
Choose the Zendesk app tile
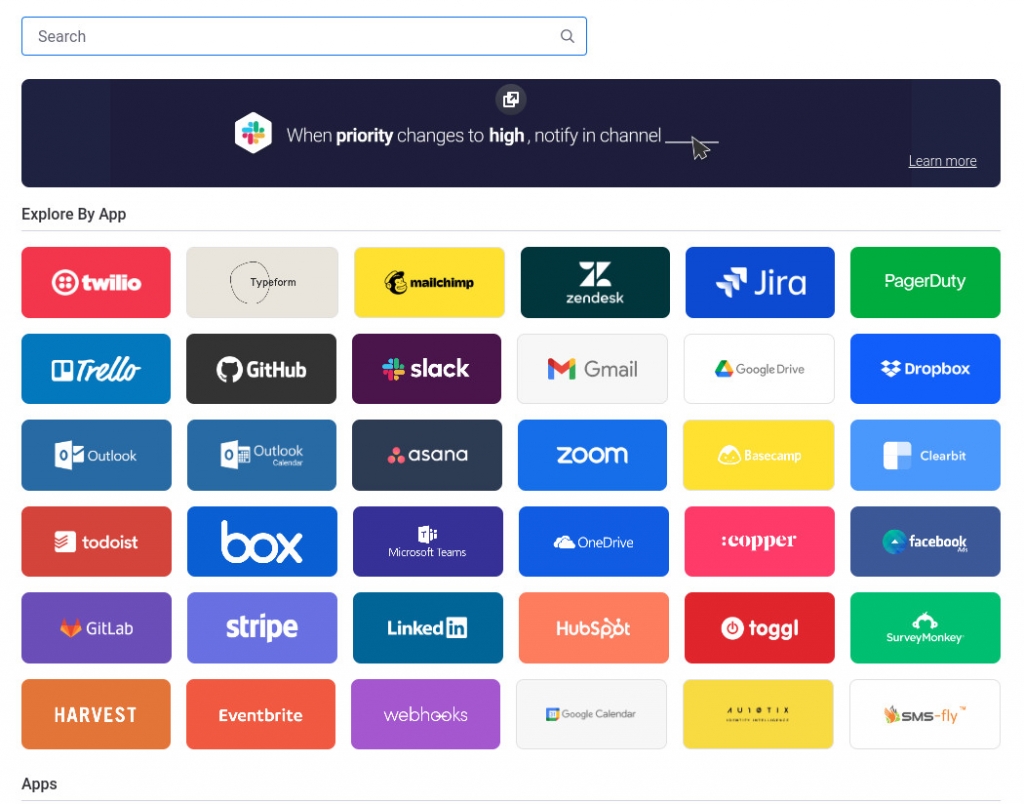(595, 282)
